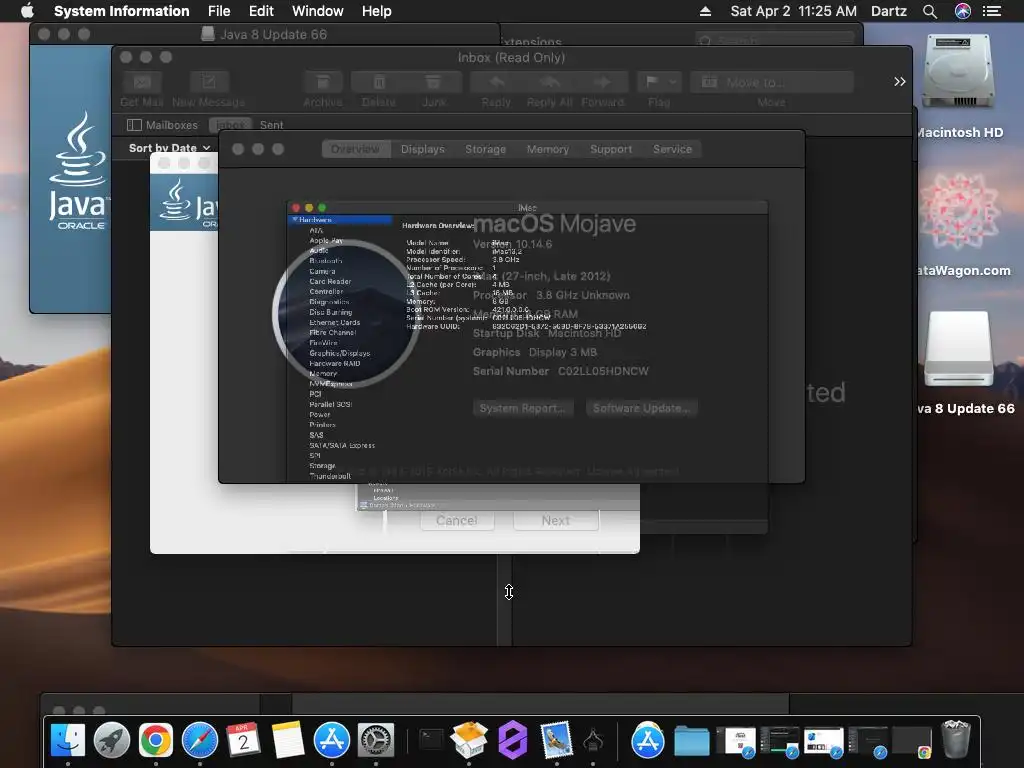Screen dimensions: 1024x768
Task: Open the Apple menu
Action: (x=27, y=11)
